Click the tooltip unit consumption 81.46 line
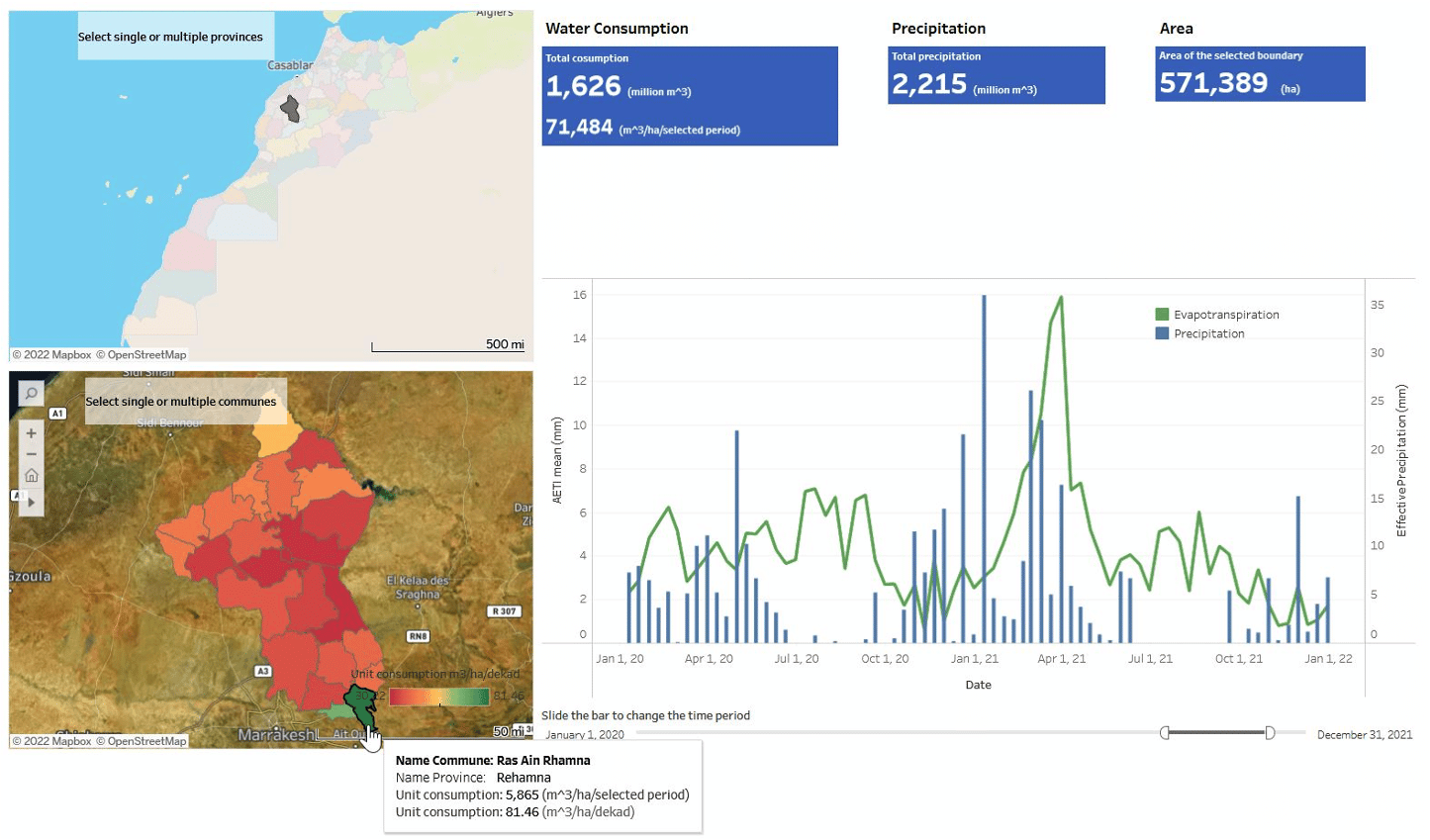Viewport: 1430px width, 840px height. click(515, 812)
